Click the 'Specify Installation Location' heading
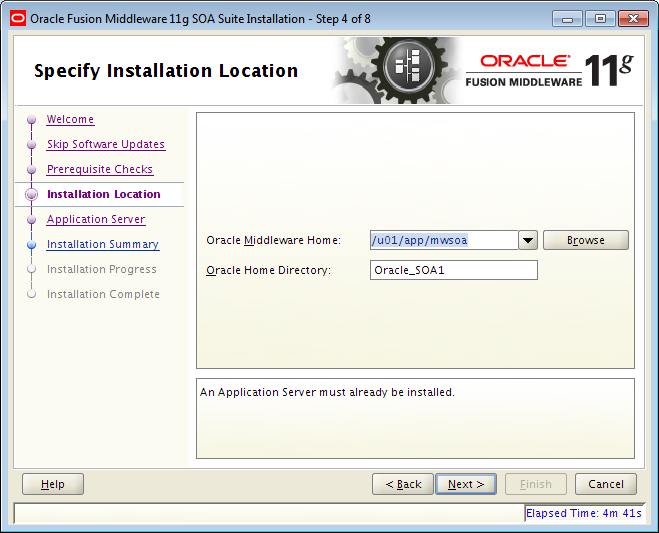659x533 pixels. (166, 71)
